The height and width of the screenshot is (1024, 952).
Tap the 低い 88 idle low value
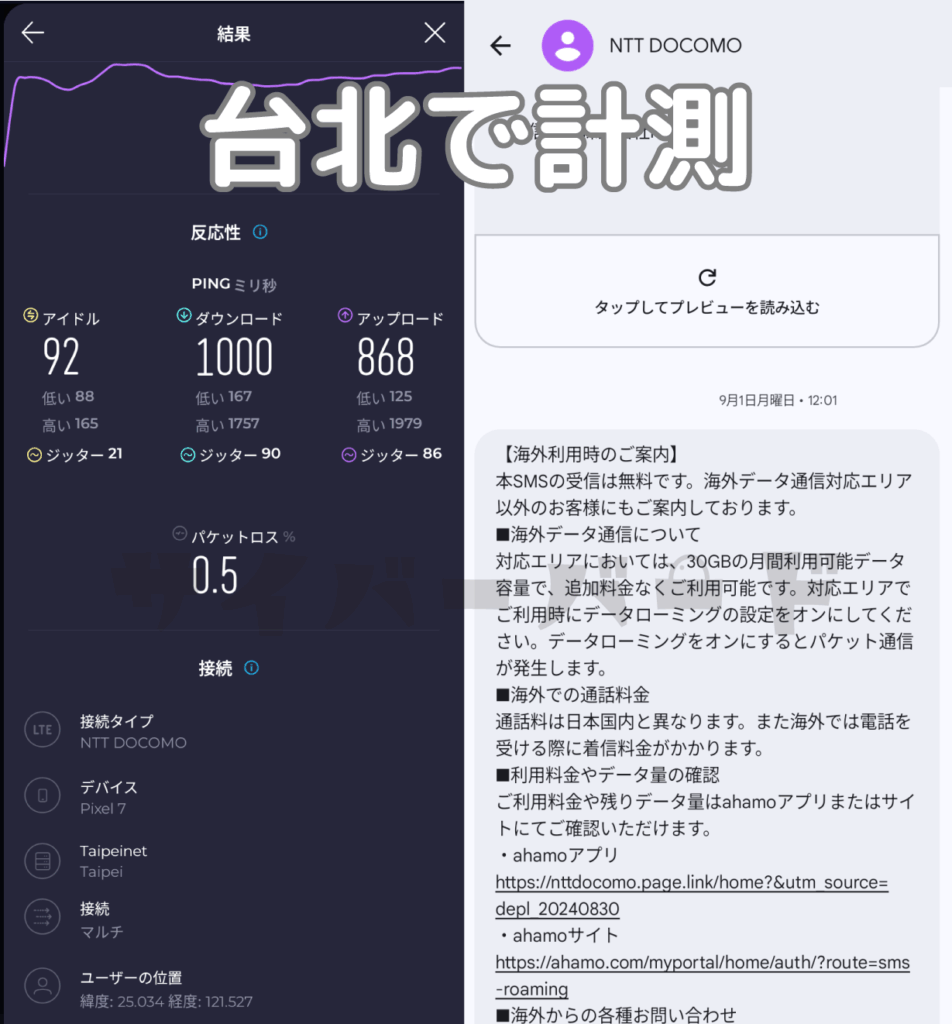pyautogui.click(x=68, y=397)
